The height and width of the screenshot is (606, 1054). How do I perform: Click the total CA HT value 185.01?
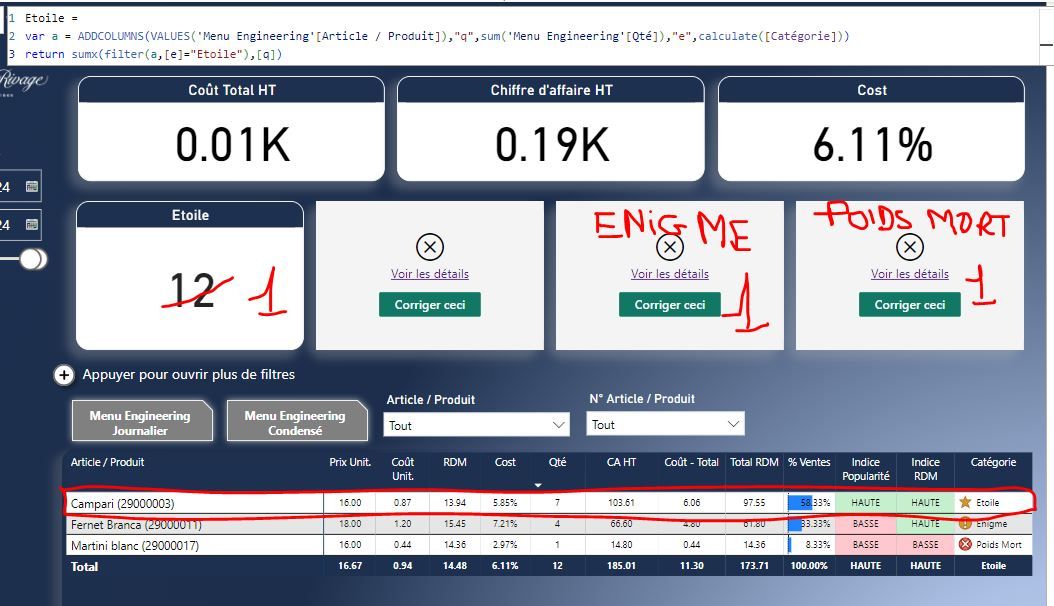[621, 566]
